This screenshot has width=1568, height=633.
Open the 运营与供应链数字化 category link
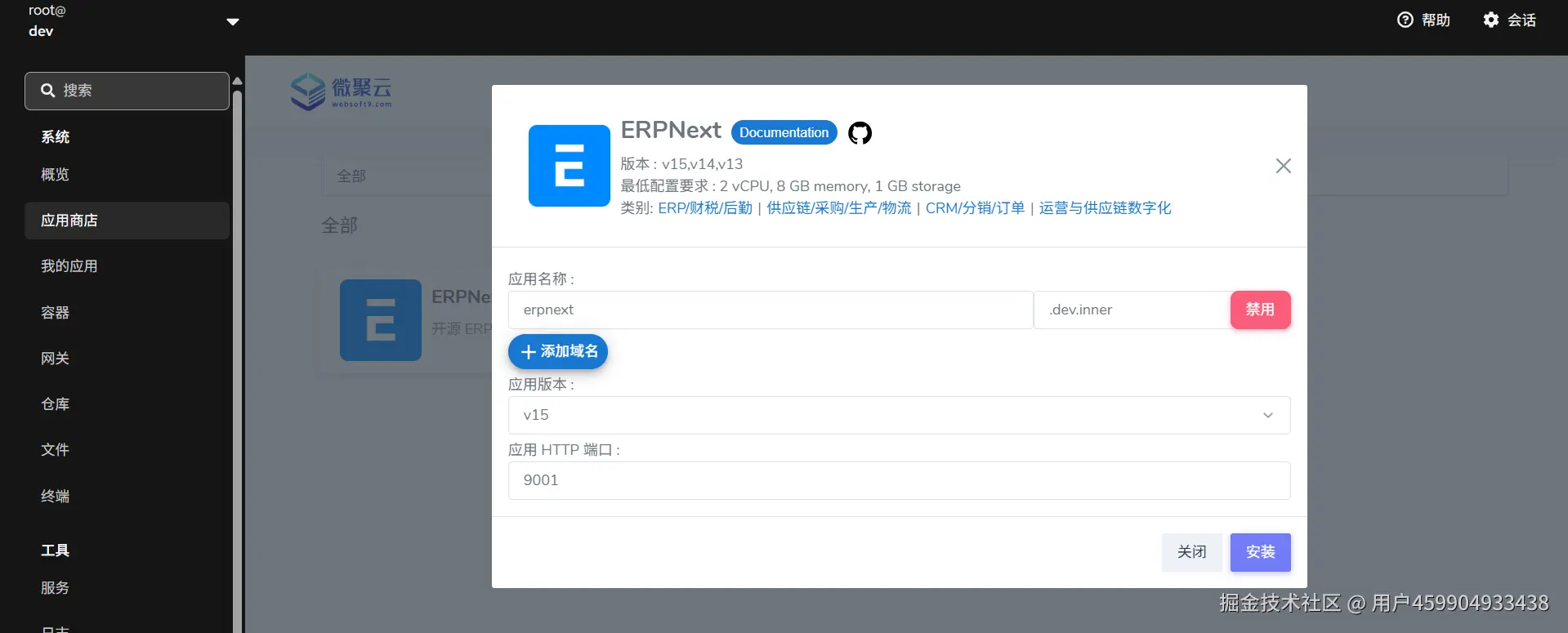[x=1105, y=208]
